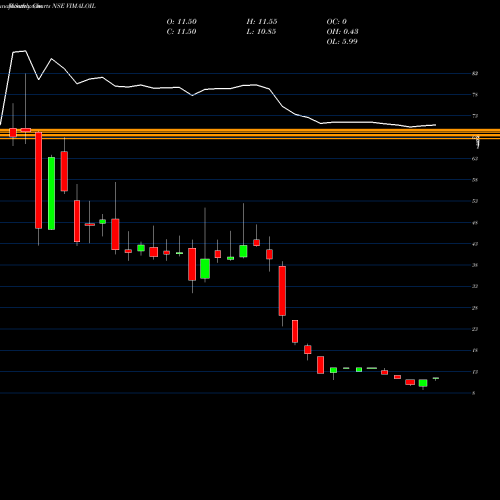Click the '38' price axis label
This screenshot has height=500, width=500.
[x=475, y=265]
